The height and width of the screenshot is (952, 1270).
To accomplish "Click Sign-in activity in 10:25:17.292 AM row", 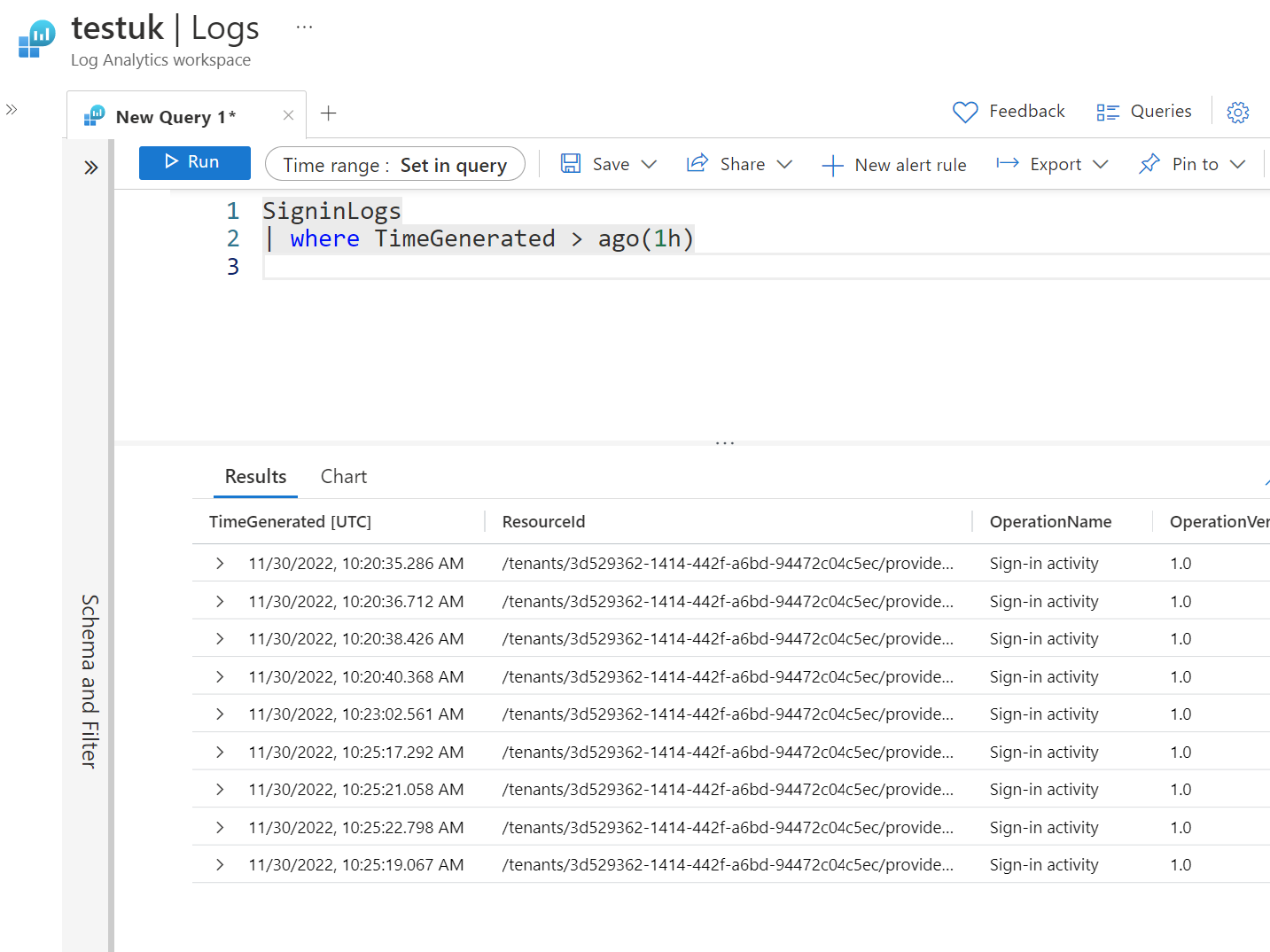I will pos(1044,753).
